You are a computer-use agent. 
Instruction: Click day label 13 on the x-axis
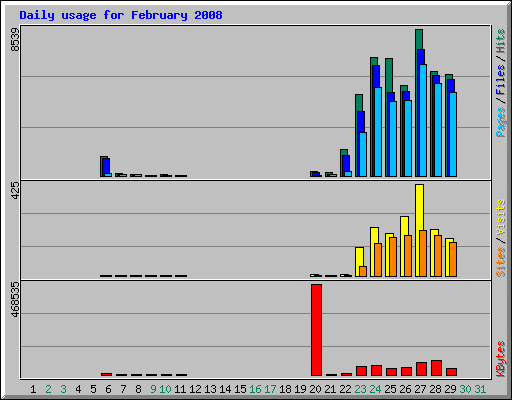pyautogui.click(x=210, y=389)
